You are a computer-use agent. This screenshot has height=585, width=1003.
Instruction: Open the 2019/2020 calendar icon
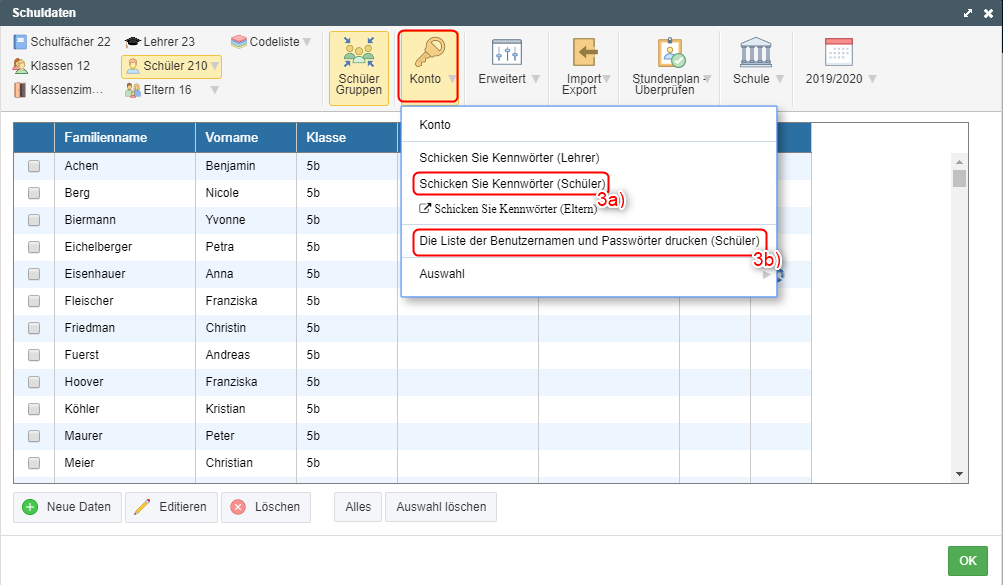[838, 53]
